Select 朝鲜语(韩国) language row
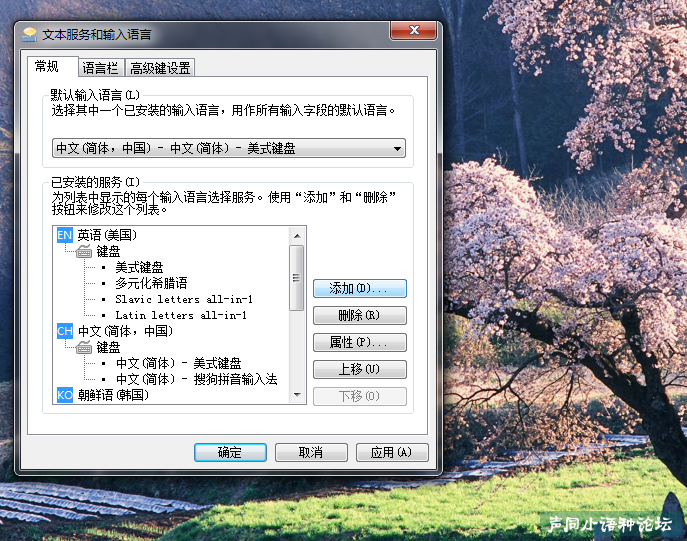687x541 pixels. (x=113, y=395)
